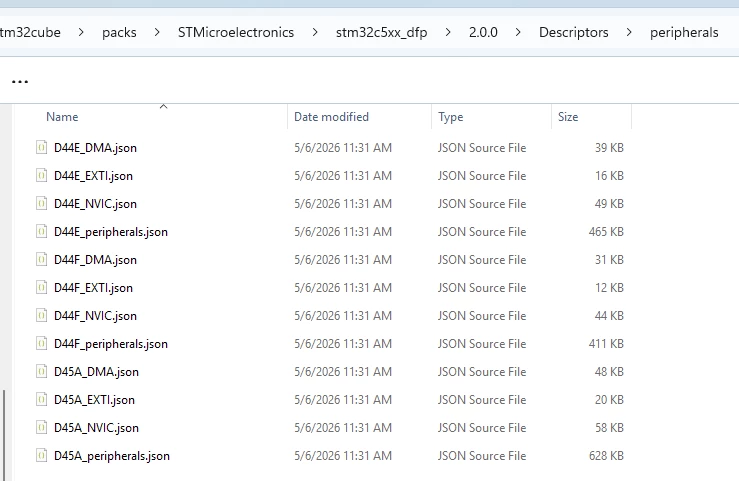
Task: Select the D44E_NVIC.json file icon
Action: tap(41, 204)
